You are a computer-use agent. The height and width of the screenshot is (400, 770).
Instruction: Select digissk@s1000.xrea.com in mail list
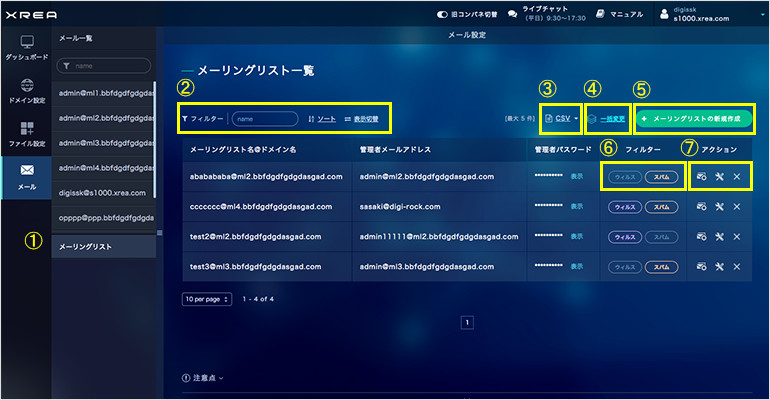click(x=104, y=192)
